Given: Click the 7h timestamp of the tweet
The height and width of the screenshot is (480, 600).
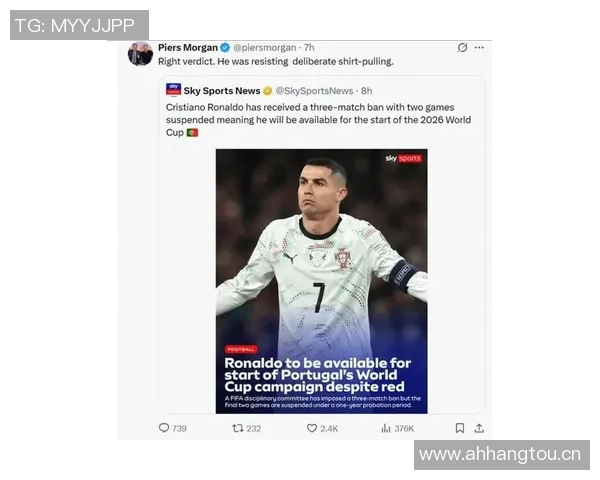Looking at the screenshot, I should [309, 47].
